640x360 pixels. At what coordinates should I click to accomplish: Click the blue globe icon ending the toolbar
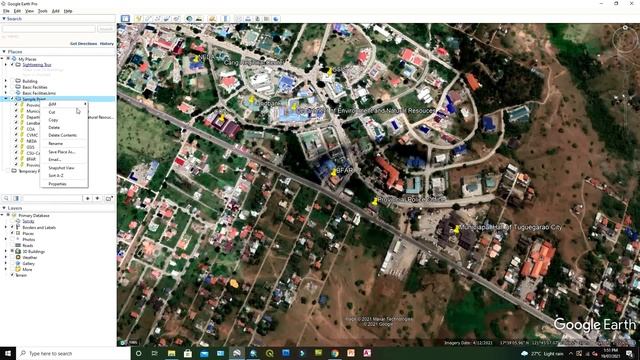(x=276, y=19)
